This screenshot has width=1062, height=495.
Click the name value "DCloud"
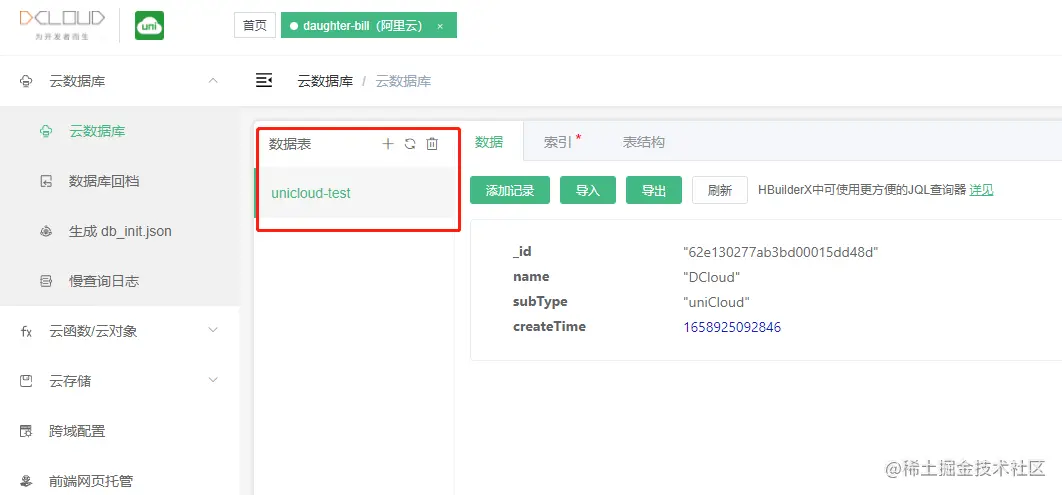coord(711,278)
